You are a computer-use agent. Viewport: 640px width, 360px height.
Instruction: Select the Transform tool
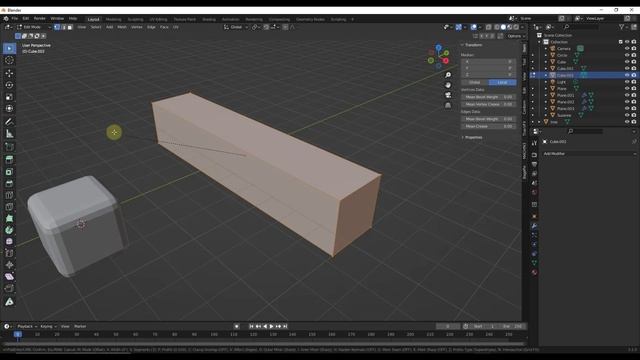[x=9, y=109]
